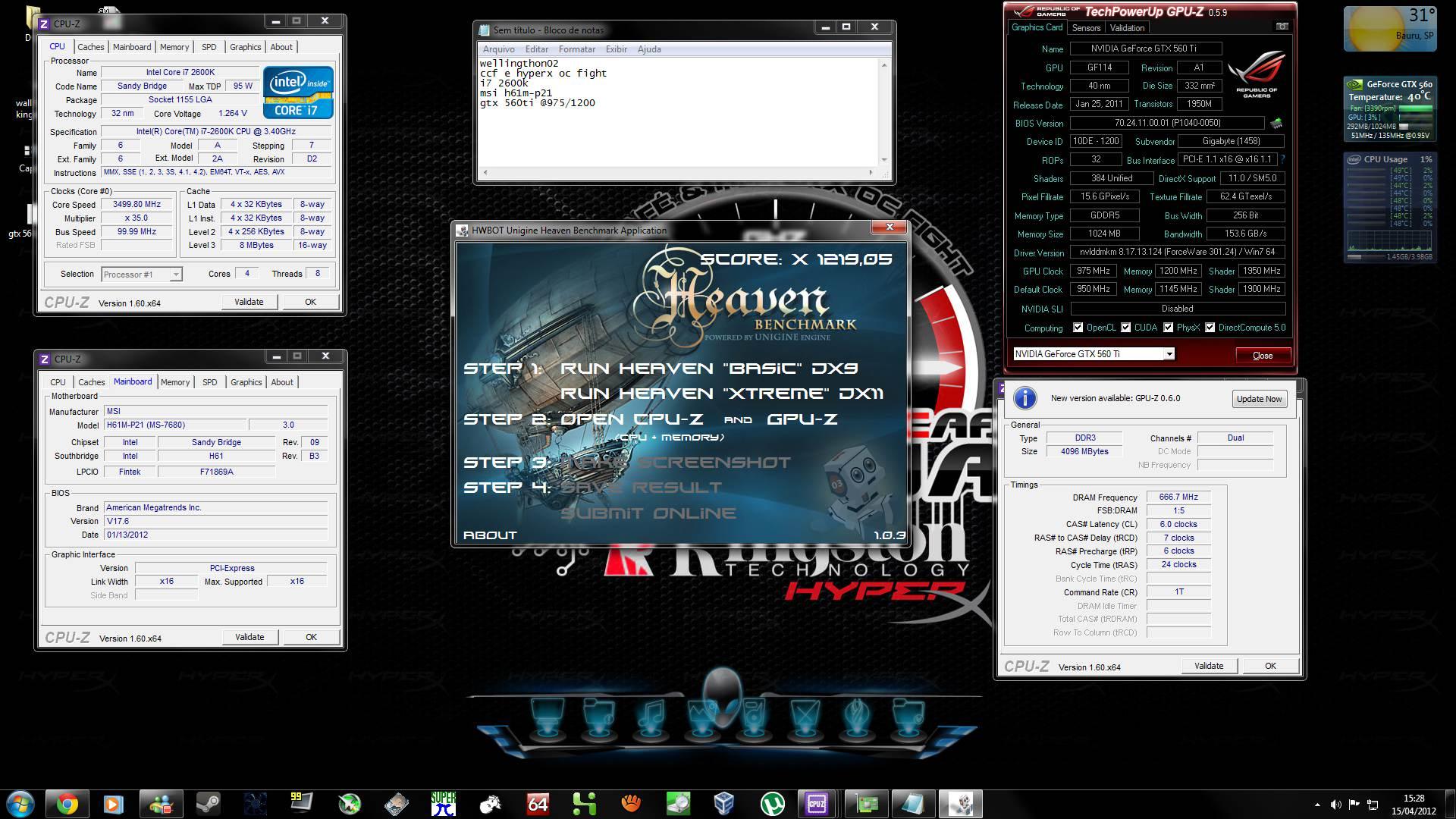
Task: Click the GeForce GTX 560 monitor gadget
Action: point(1390,110)
